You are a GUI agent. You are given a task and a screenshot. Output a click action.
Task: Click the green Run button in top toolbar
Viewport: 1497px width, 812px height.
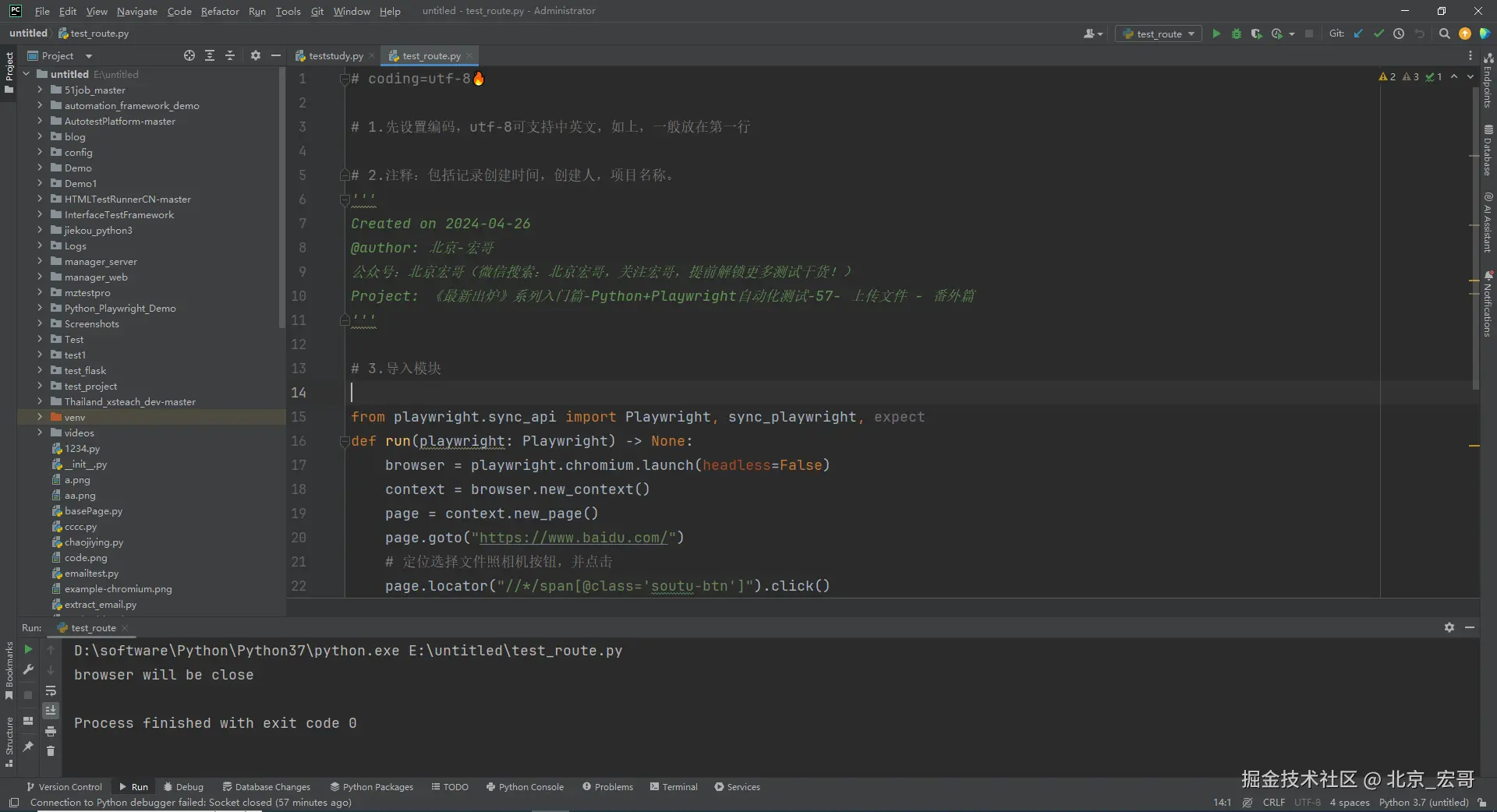point(1216,34)
